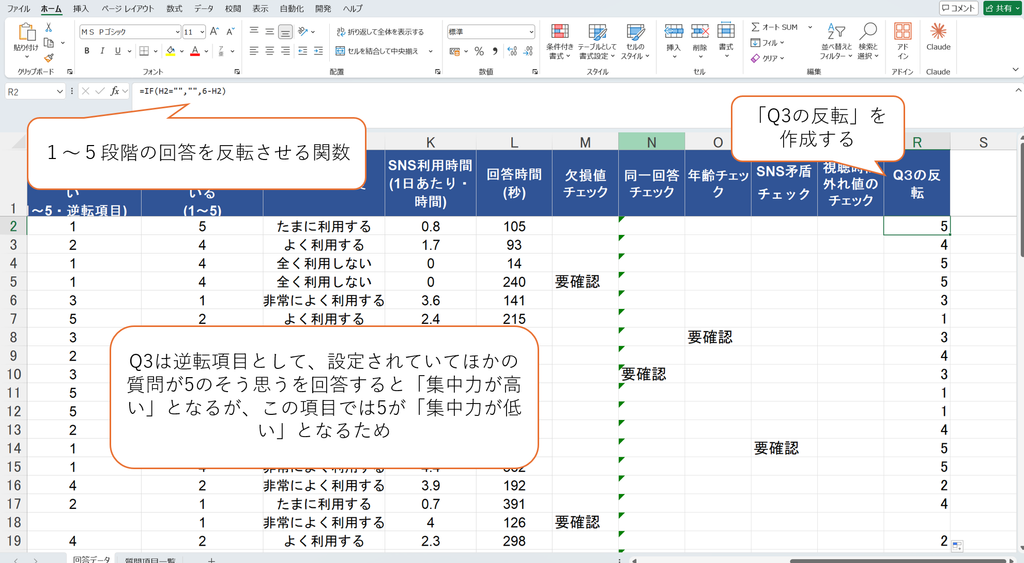This screenshot has height=563, width=1024.
Task: Expand the number format dropdown
Action: 531,31
